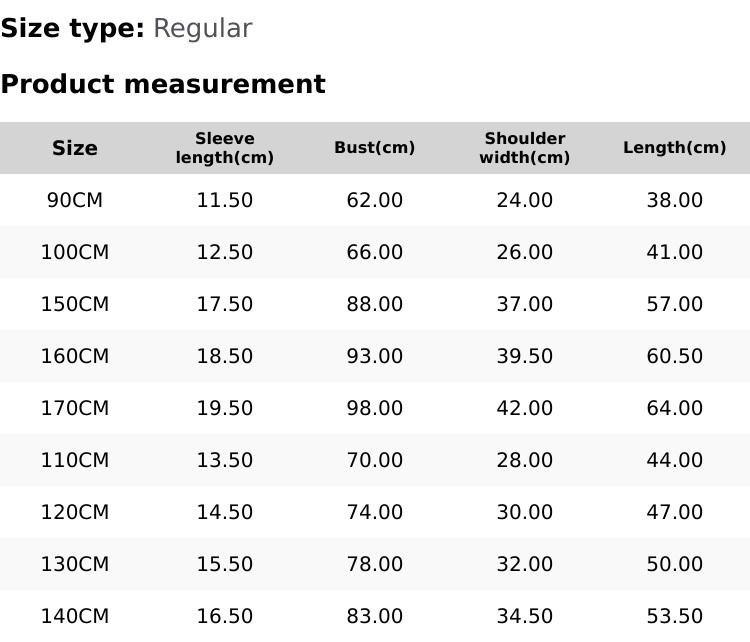Click the 100CM size cell
Screen dimensions: 750x642
[75, 252]
